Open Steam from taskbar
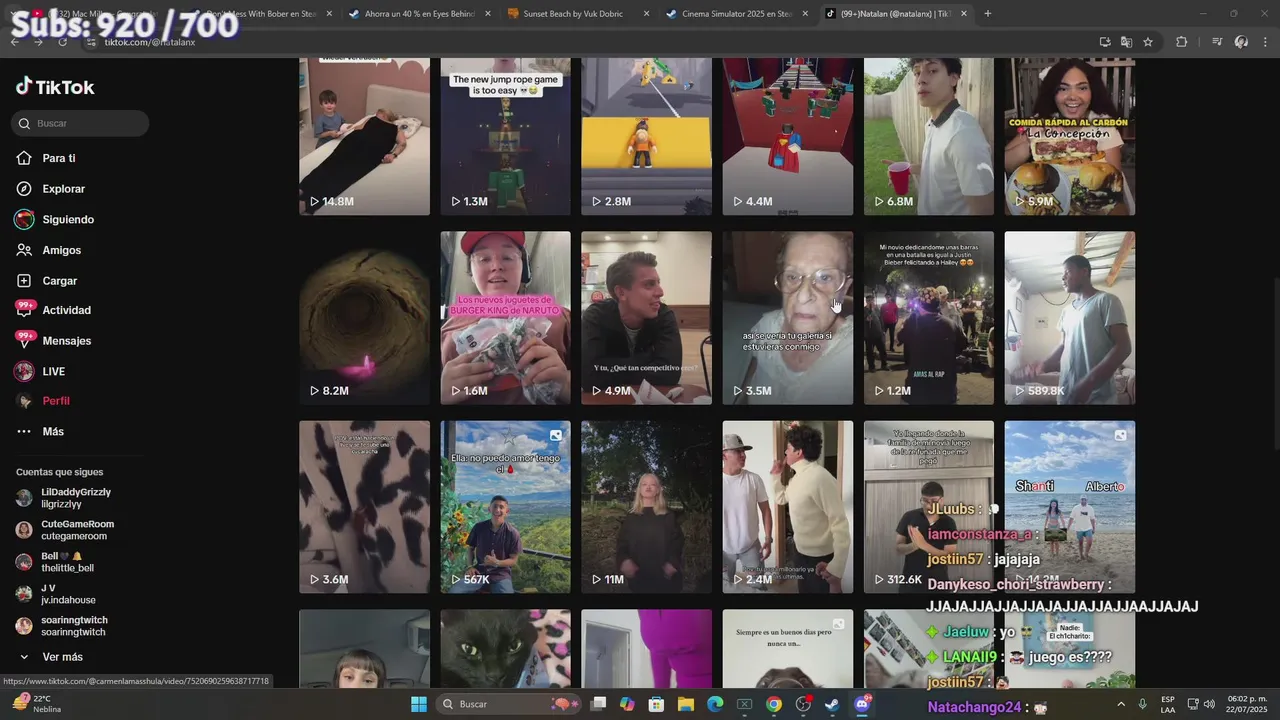The width and height of the screenshot is (1280, 720). pyautogui.click(x=832, y=704)
